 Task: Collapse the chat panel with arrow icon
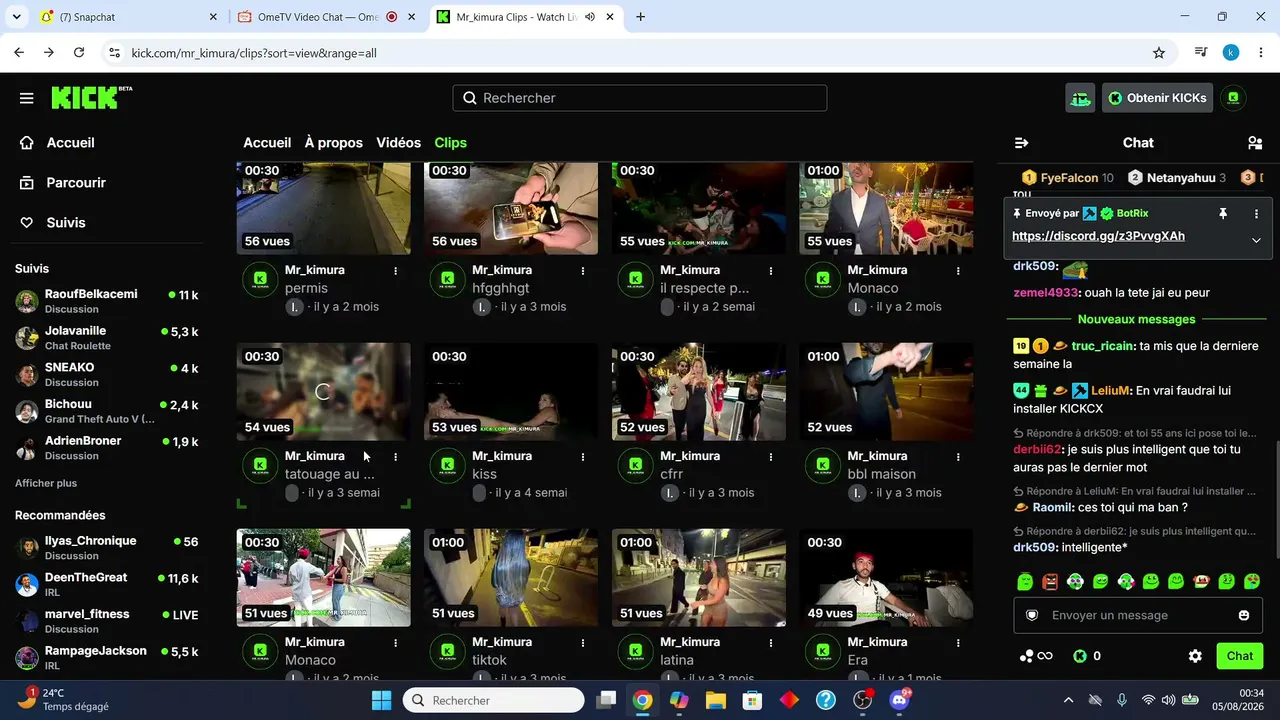pyautogui.click(x=1021, y=143)
